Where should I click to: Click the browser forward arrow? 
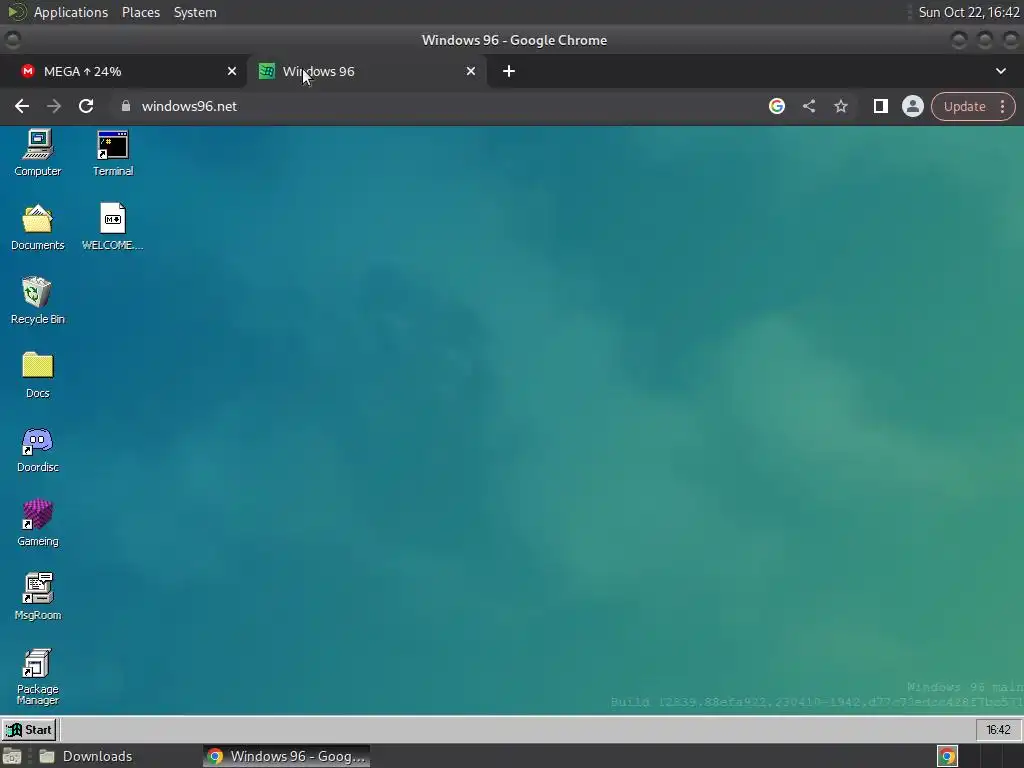54,106
